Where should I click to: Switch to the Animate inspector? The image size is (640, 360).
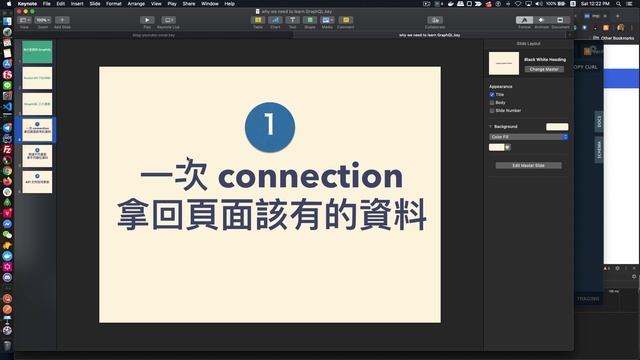click(x=542, y=20)
